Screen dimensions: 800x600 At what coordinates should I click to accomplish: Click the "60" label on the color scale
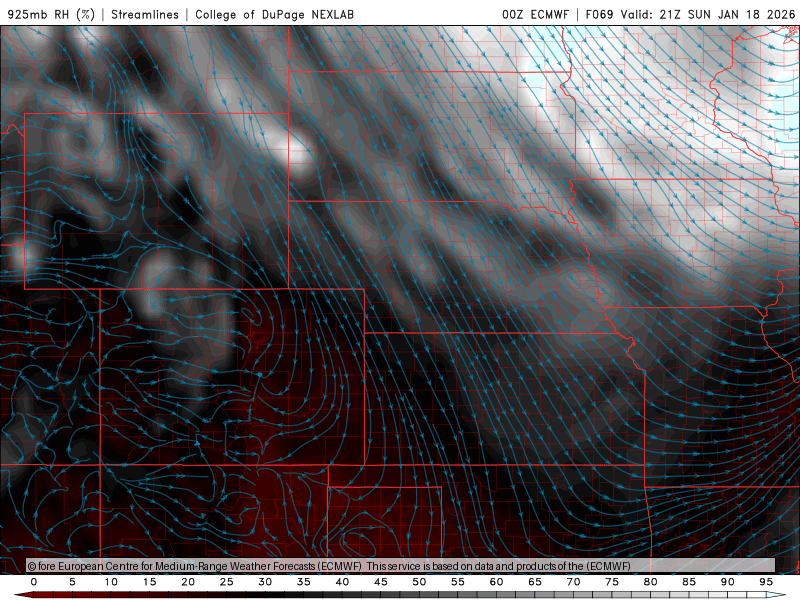pyautogui.click(x=496, y=582)
